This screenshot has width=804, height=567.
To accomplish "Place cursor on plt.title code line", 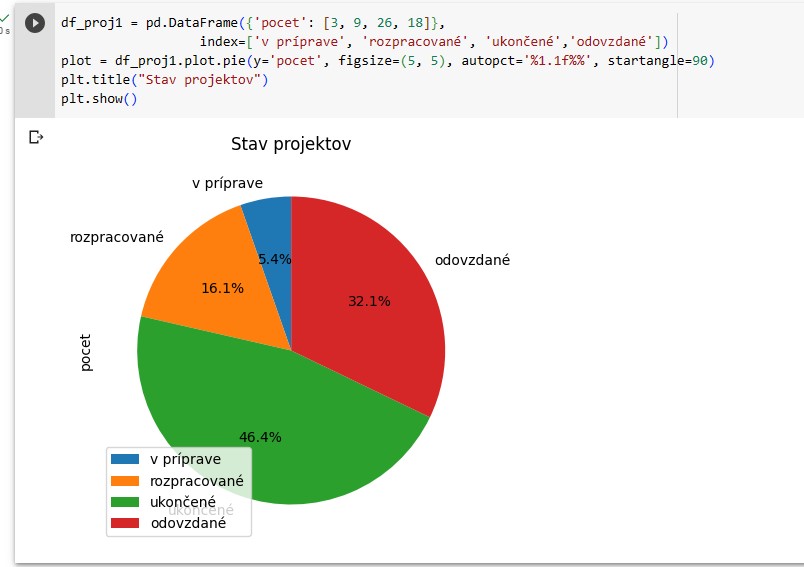I will [164, 80].
